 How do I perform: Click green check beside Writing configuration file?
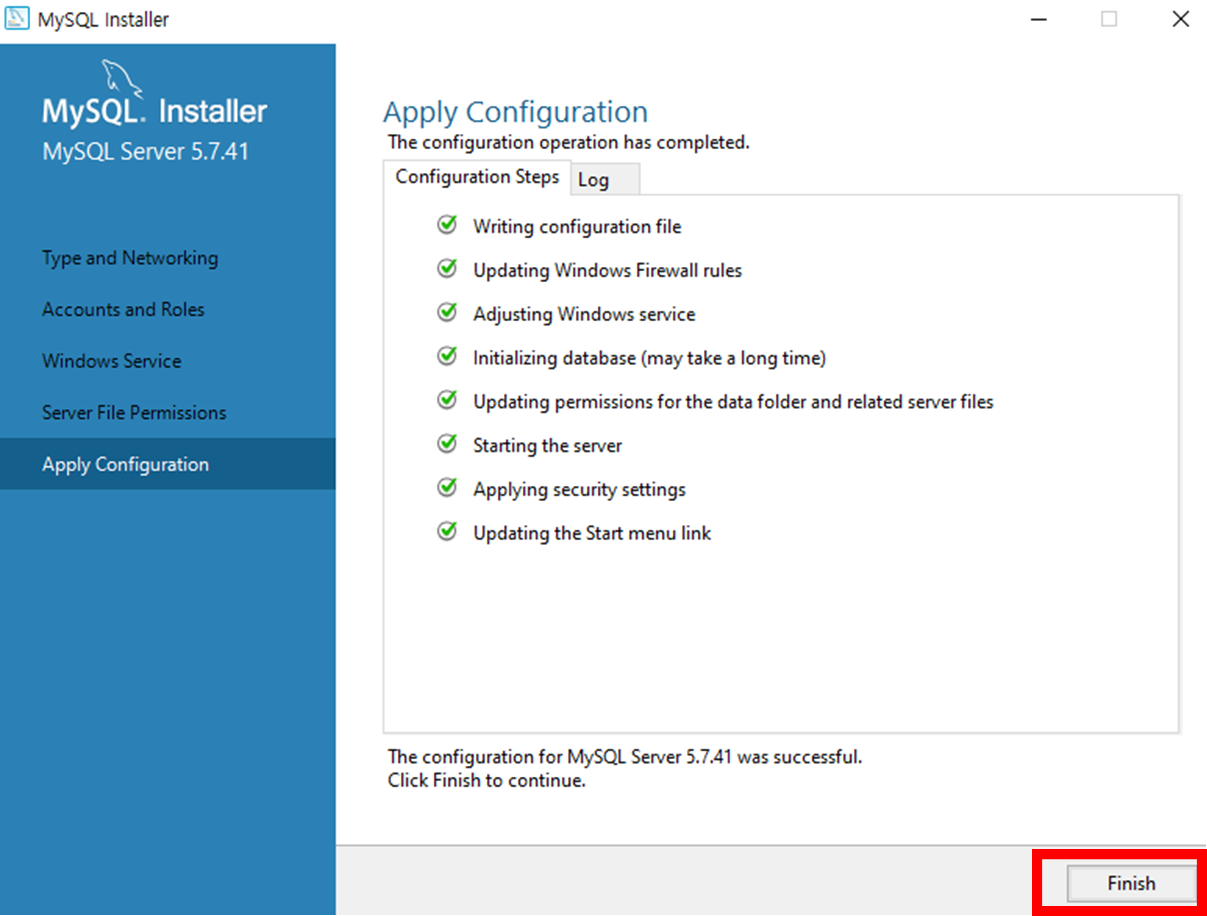tap(447, 225)
